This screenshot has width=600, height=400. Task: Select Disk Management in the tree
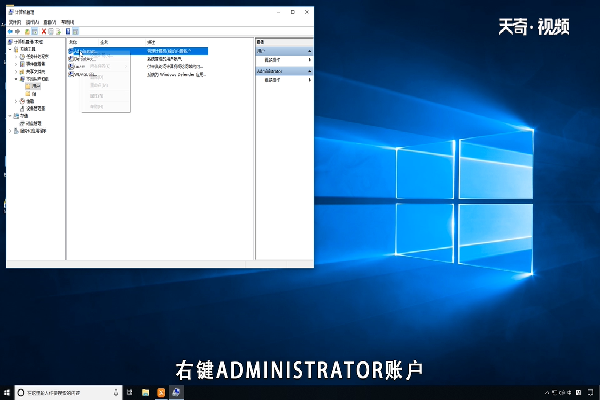click(x=30, y=123)
